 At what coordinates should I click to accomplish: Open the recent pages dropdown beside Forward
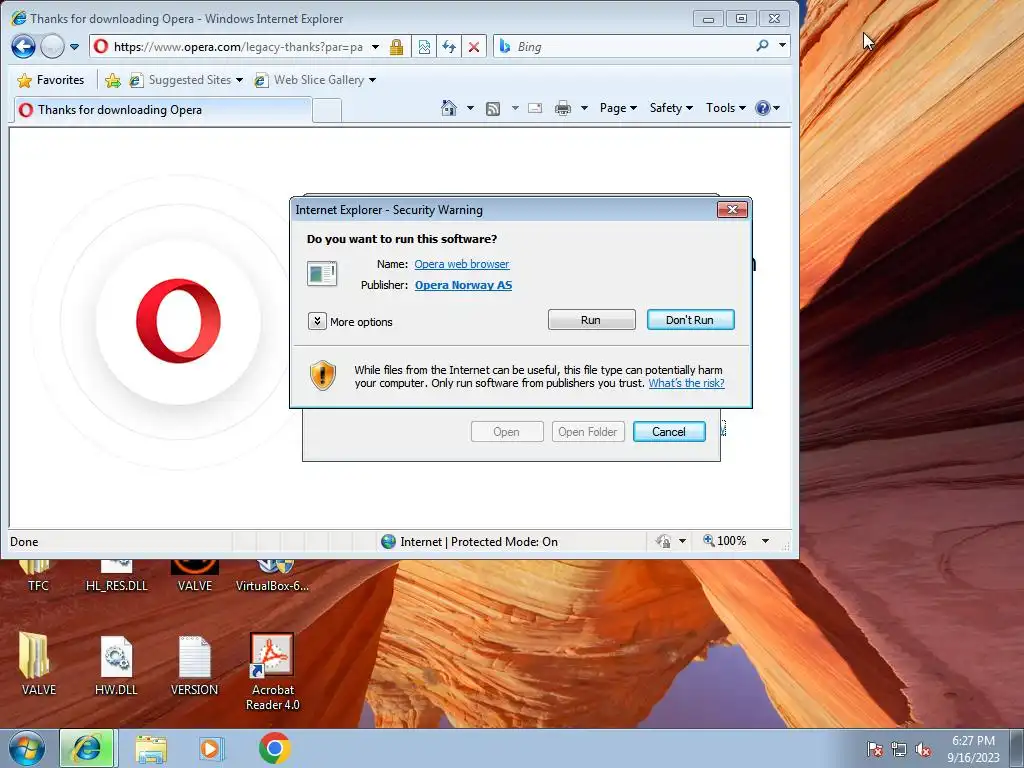coord(74,47)
